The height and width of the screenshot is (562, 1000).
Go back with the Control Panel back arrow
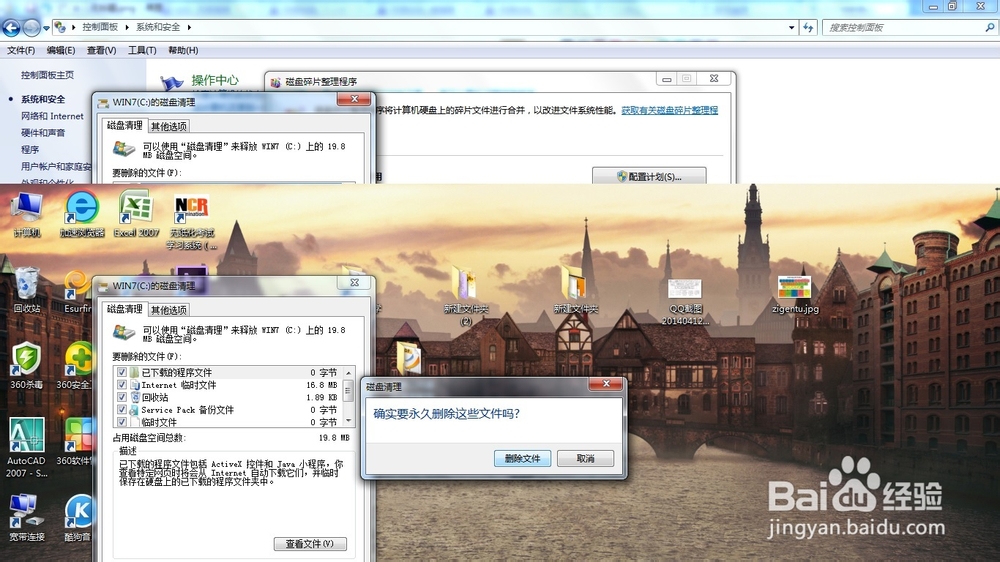click(x=11, y=27)
